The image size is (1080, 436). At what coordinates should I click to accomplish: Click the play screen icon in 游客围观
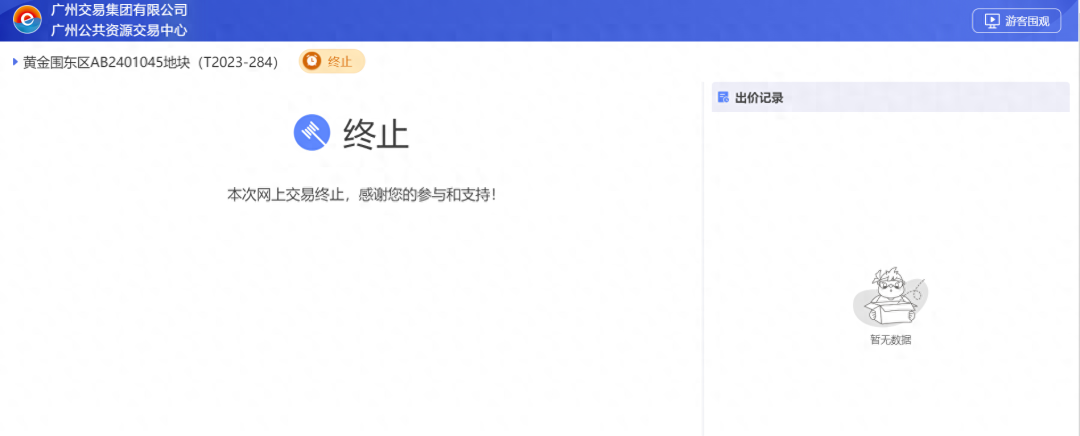(x=992, y=21)
